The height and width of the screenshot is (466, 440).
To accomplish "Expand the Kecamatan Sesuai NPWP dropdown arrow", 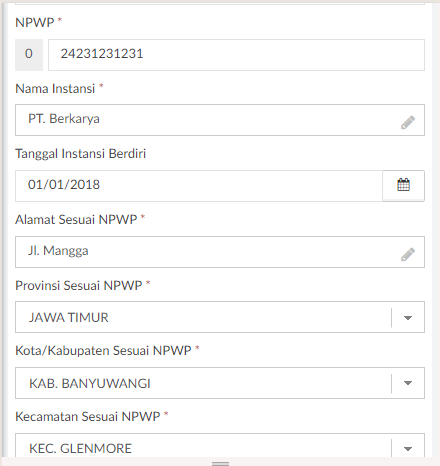I will (408, 449).
